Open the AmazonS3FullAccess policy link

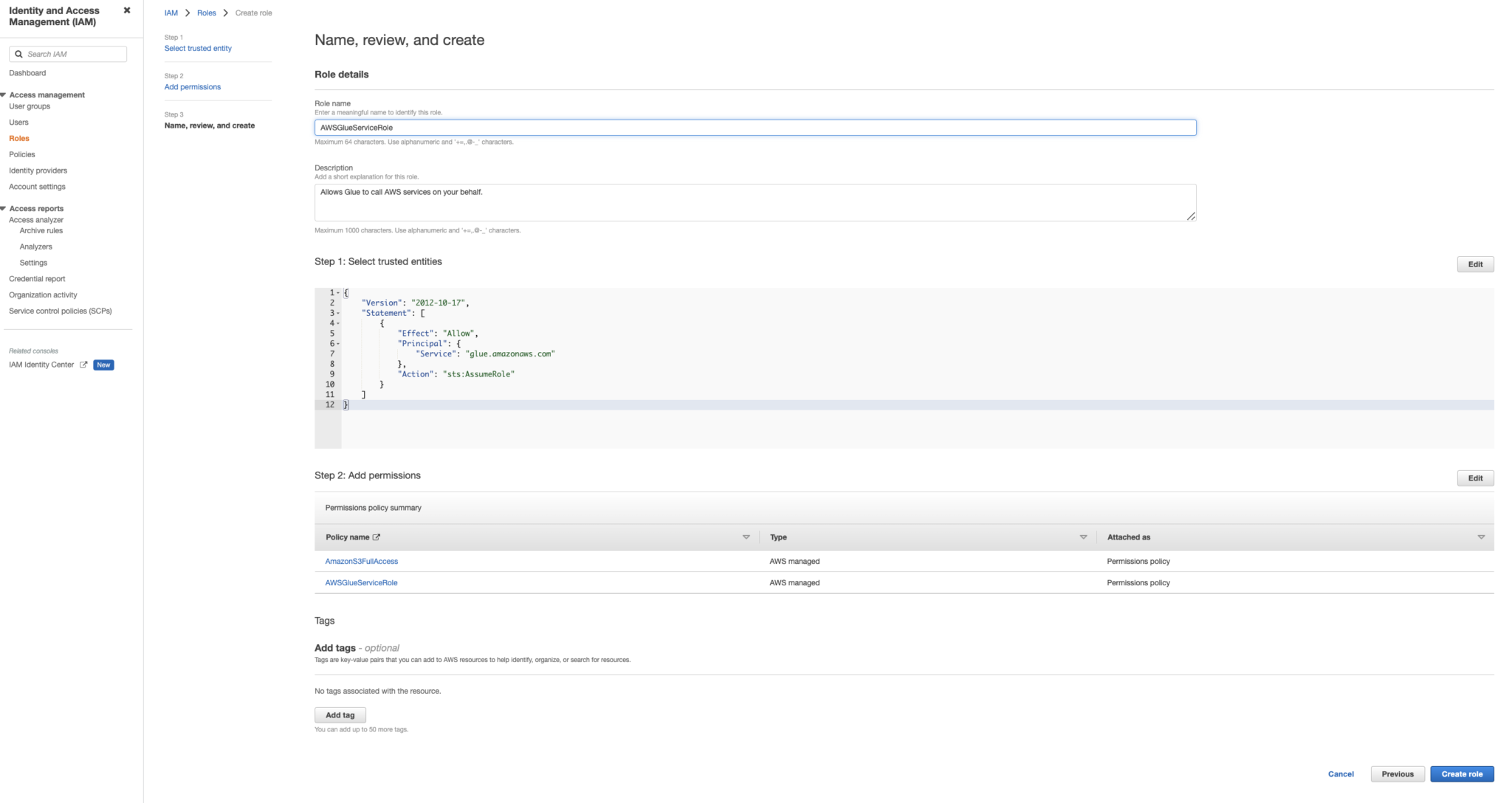click(362, 561)
